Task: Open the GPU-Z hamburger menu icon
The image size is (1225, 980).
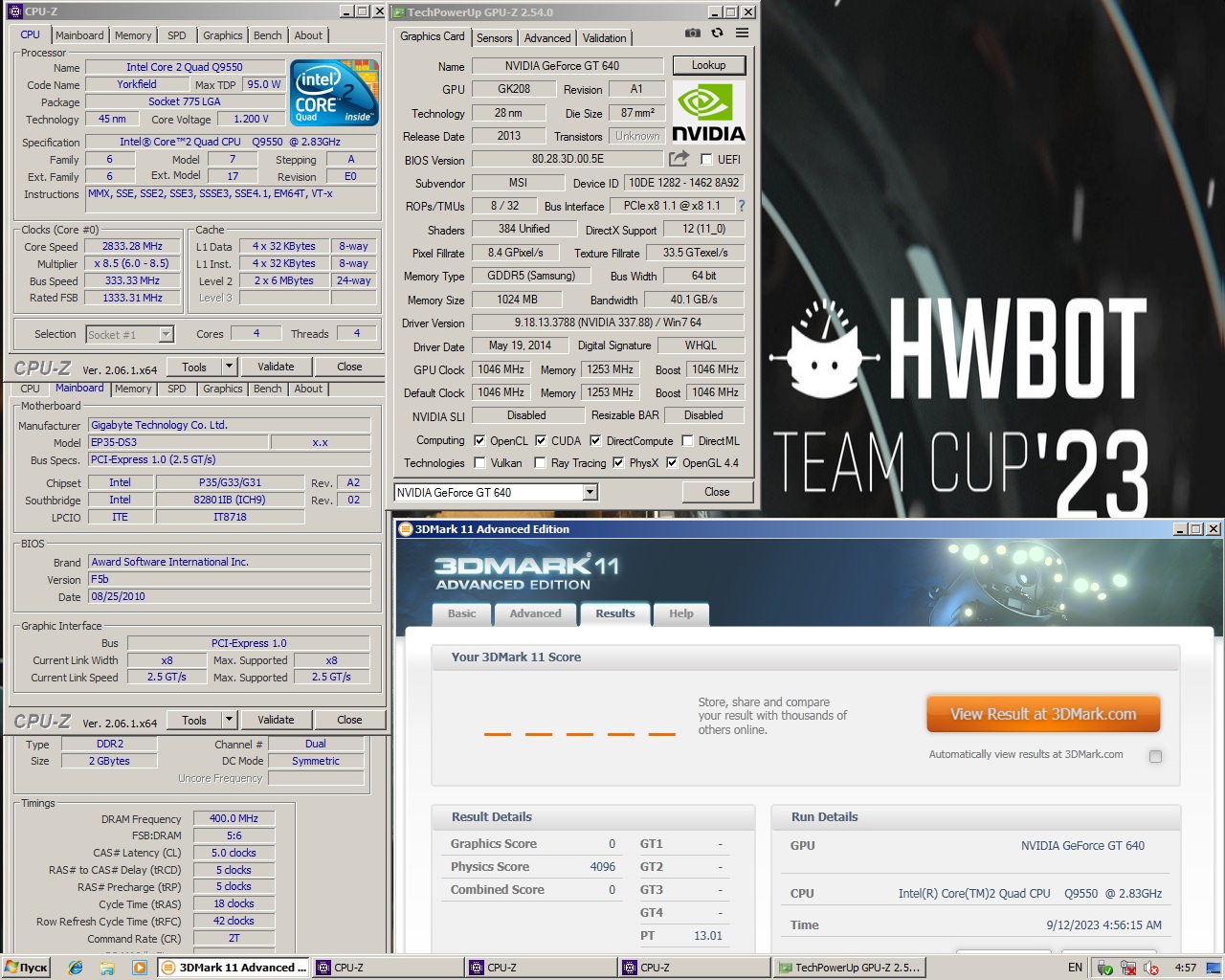Action: 742,33
